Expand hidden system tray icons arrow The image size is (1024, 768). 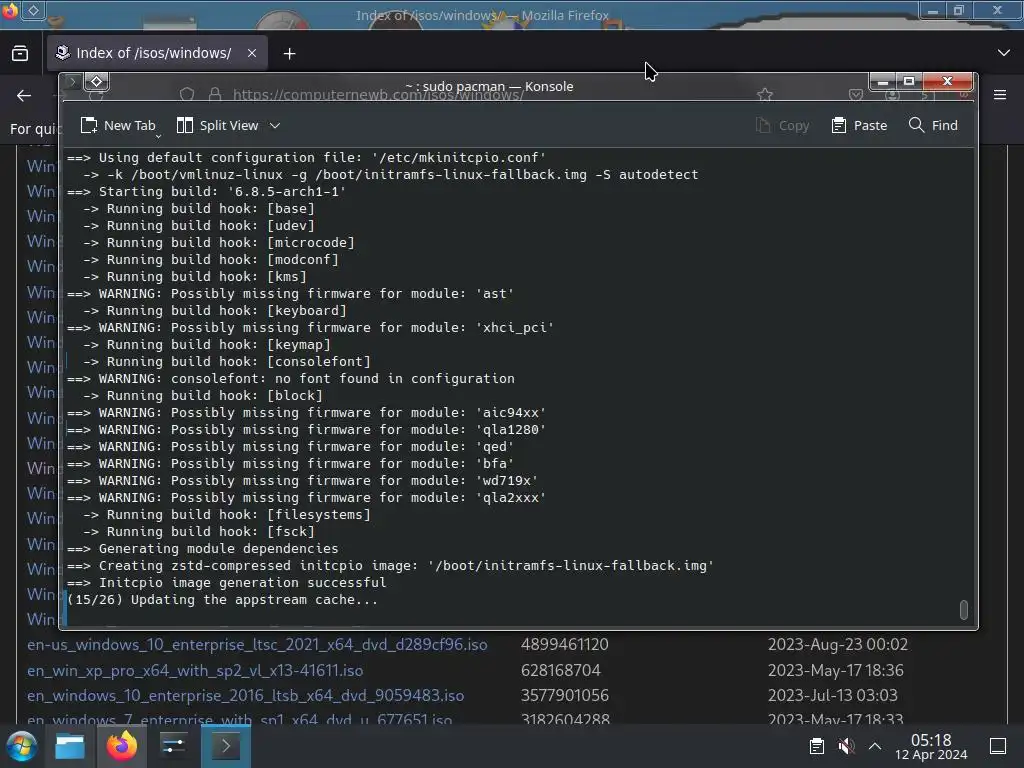pos(875,746)
